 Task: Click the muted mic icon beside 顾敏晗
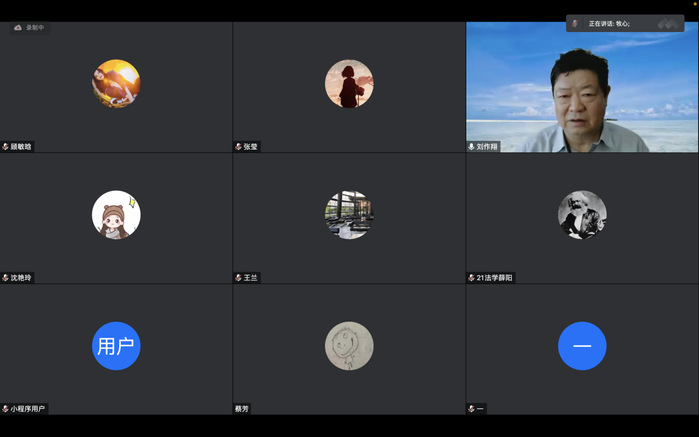(6, 146)
